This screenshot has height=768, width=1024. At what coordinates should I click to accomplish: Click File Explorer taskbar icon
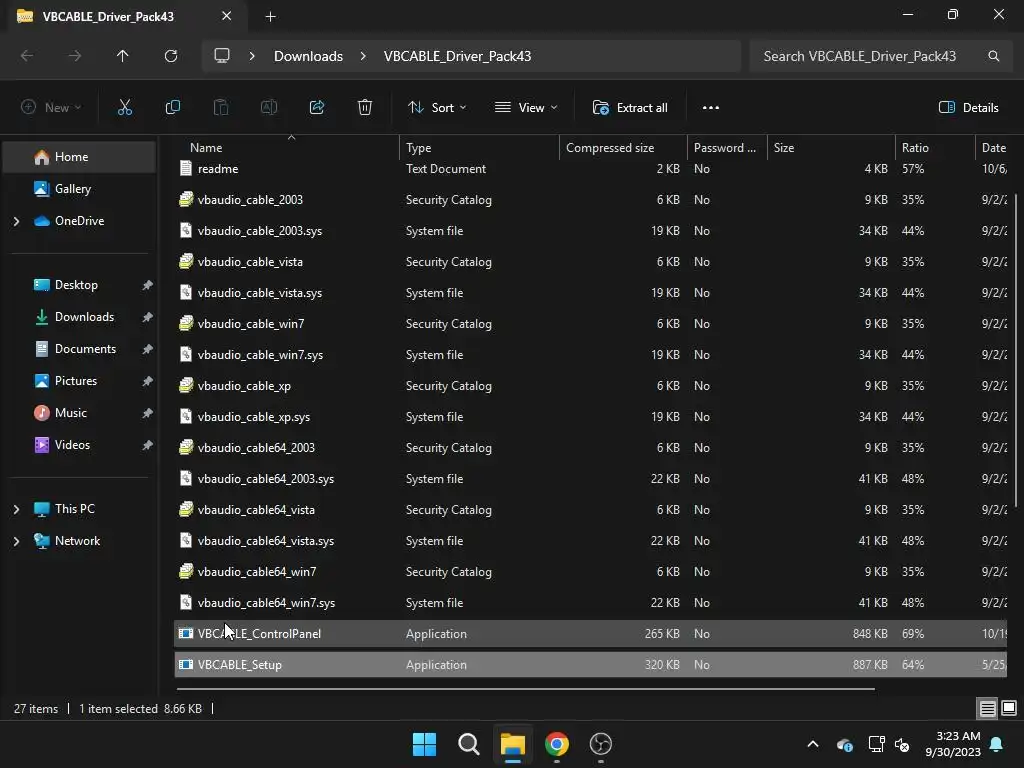pyautogui.click(x=513, y=744)
